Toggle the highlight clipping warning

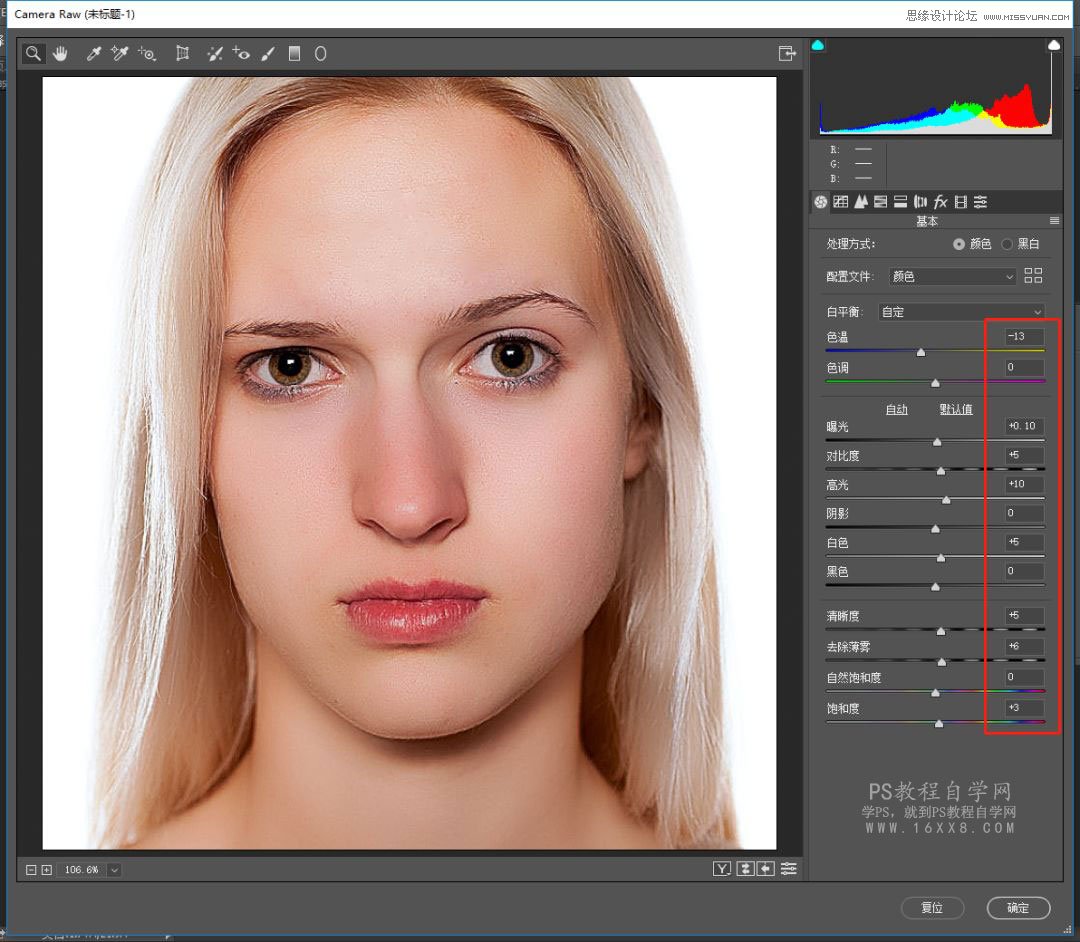tap(1053, 45)
